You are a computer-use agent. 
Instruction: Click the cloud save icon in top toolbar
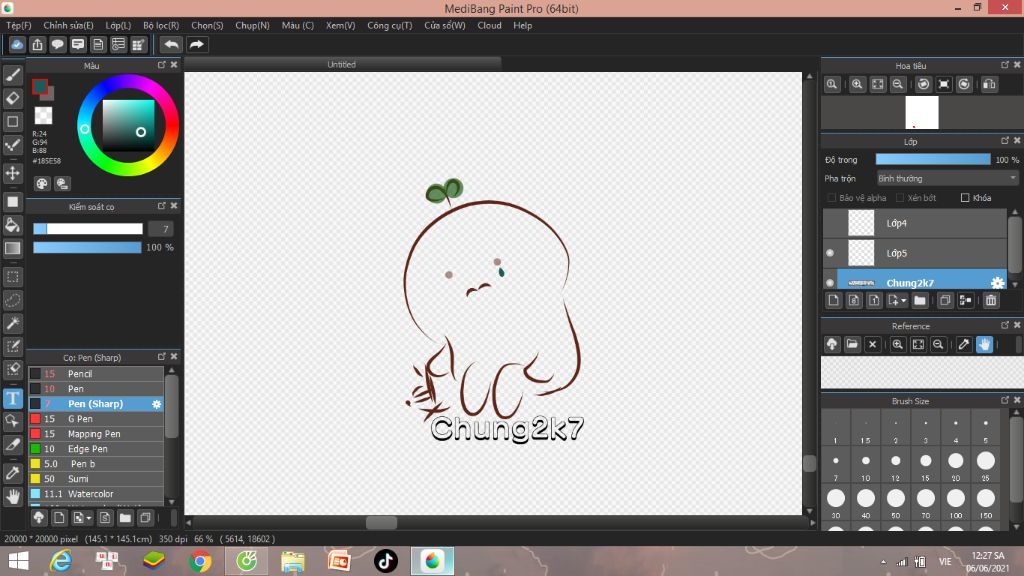(17, 44)
